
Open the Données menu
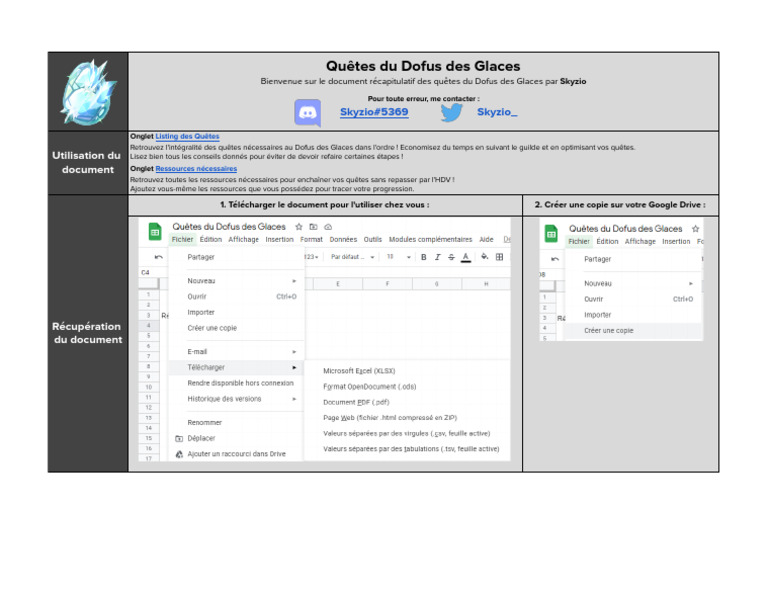pyautogui.click(x=343, y=239)
